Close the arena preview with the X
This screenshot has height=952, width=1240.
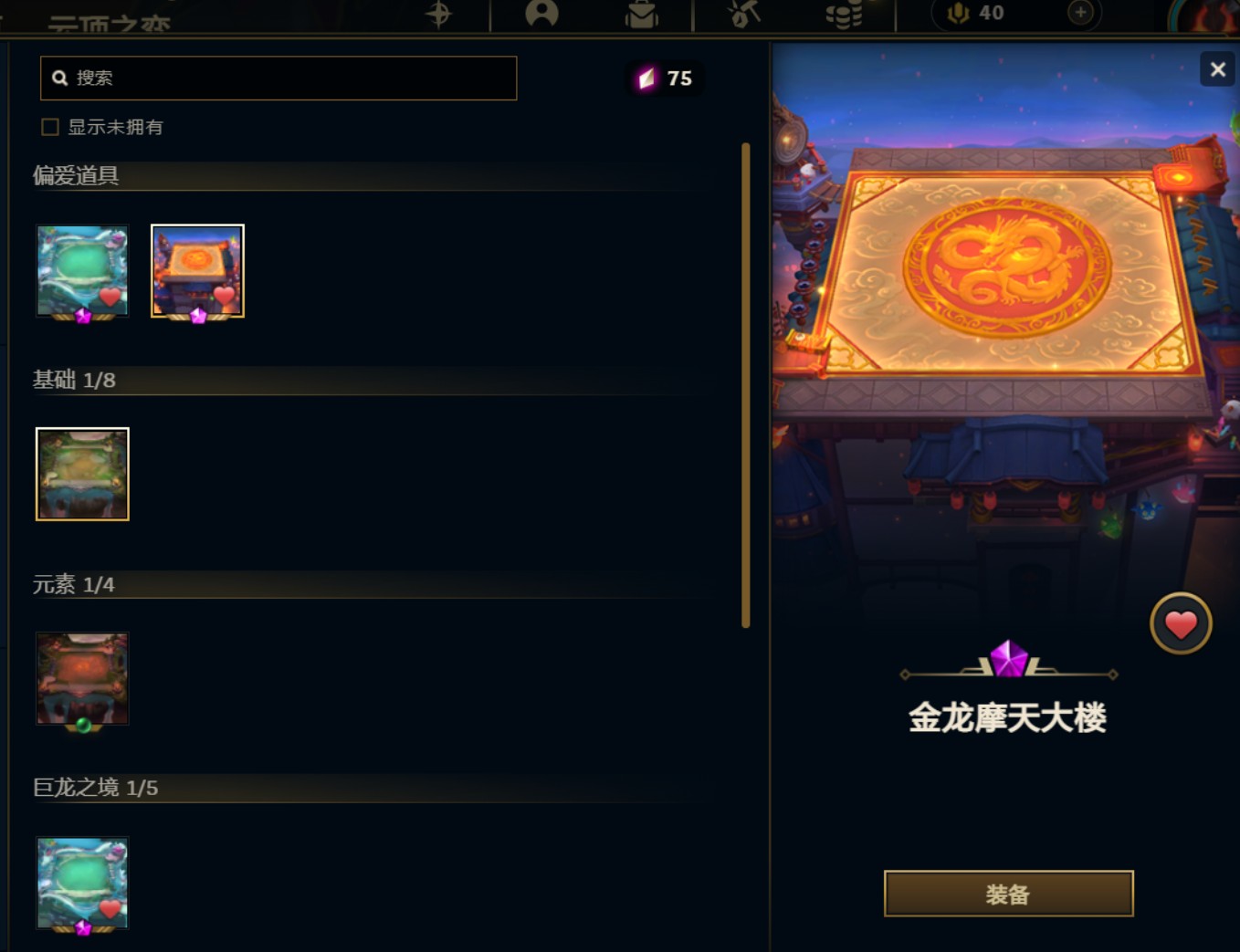pos(1218,69)
